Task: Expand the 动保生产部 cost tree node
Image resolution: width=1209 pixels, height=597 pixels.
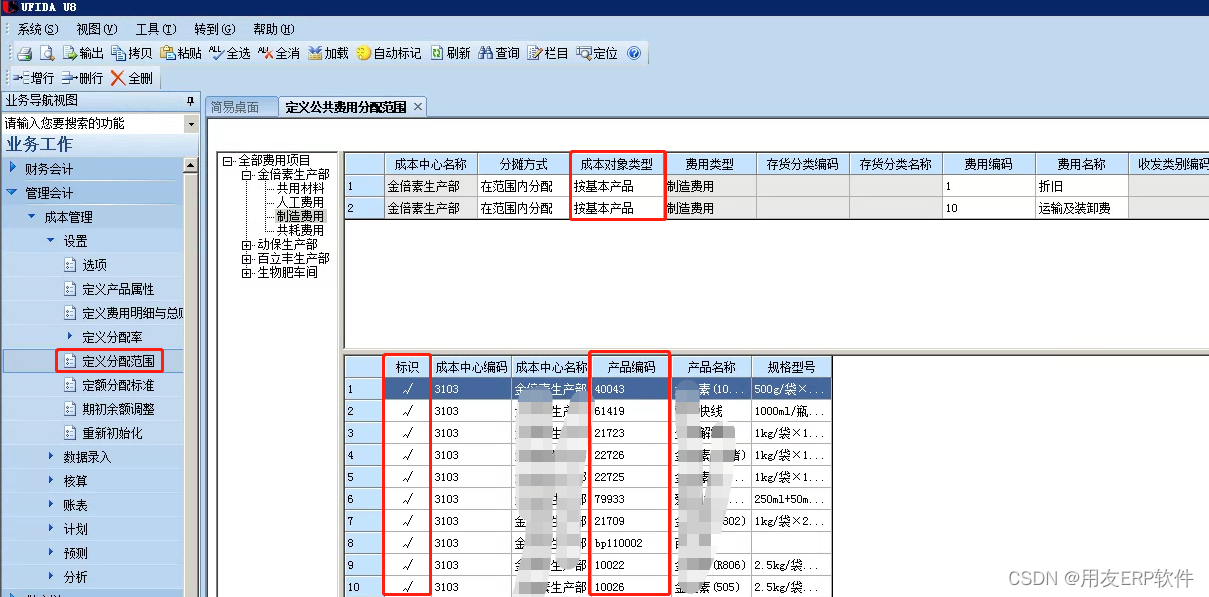Action: [247, 244]
